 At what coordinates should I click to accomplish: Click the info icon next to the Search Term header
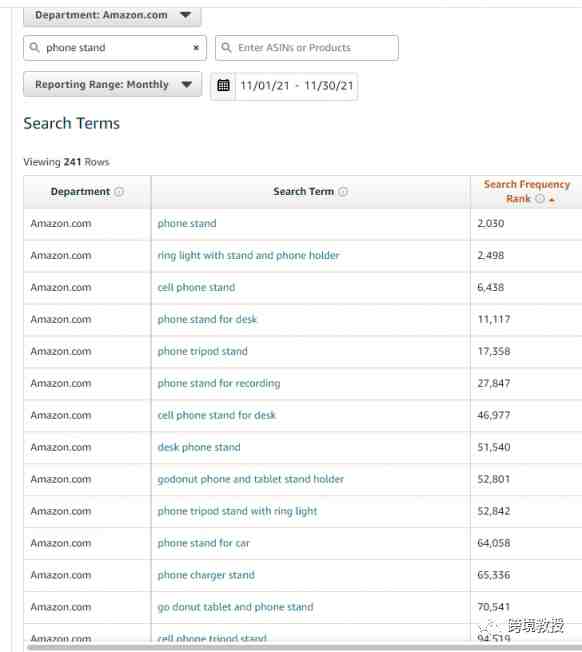pyautogui.click(x=343, y=192)
